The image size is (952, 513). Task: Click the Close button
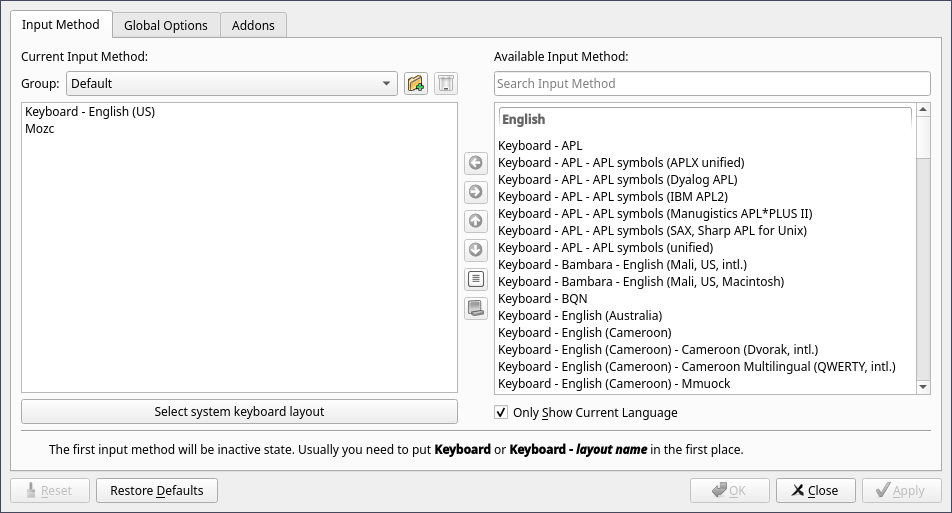coord(815,491)
